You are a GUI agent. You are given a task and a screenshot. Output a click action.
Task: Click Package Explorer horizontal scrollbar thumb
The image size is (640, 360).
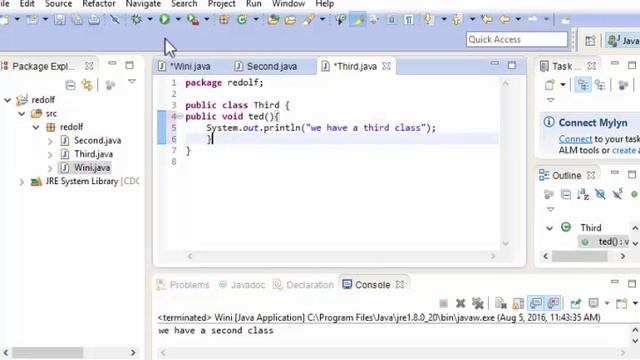tap(47, 352)
